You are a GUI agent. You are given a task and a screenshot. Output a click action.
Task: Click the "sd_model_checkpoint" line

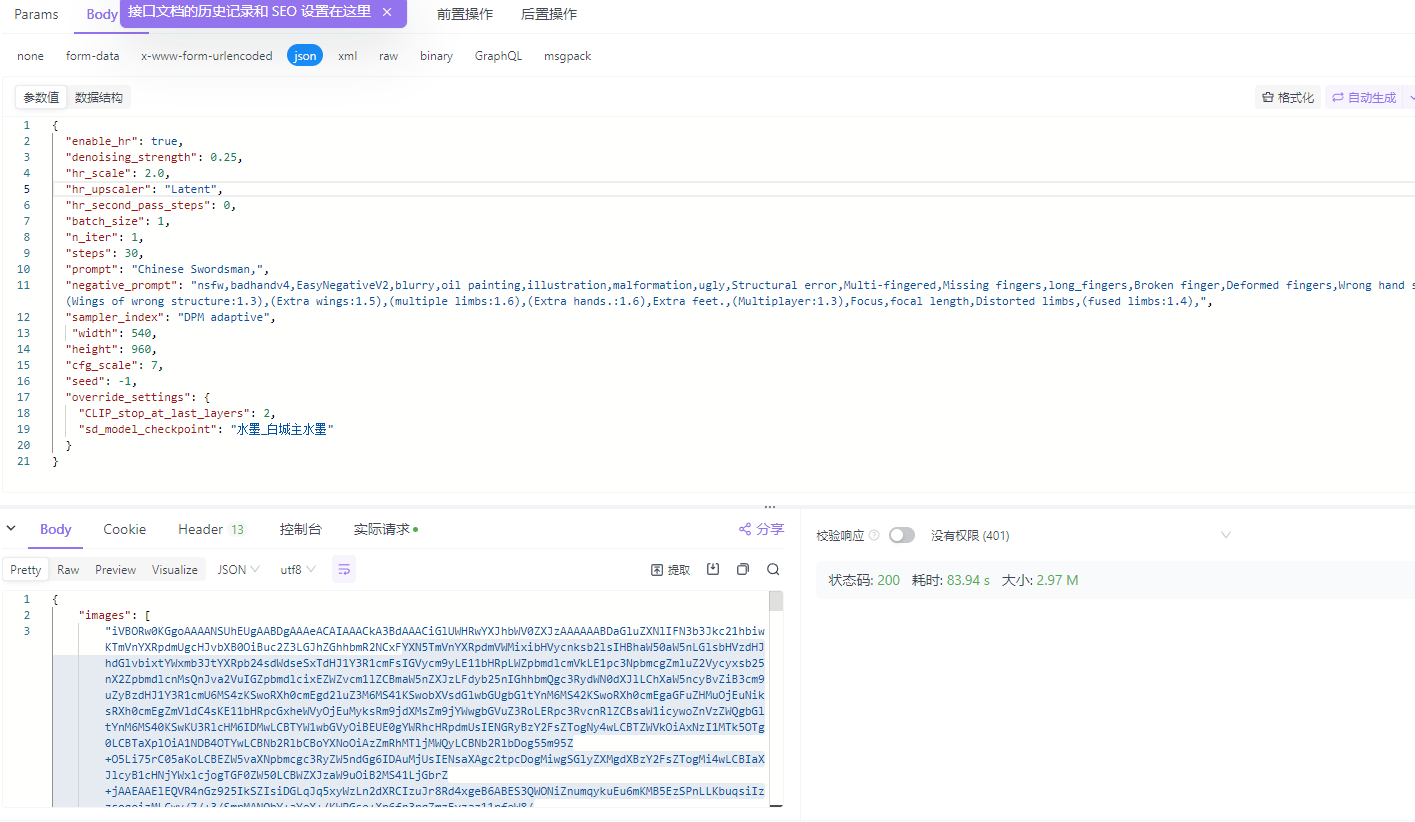(x=206, y=429)
